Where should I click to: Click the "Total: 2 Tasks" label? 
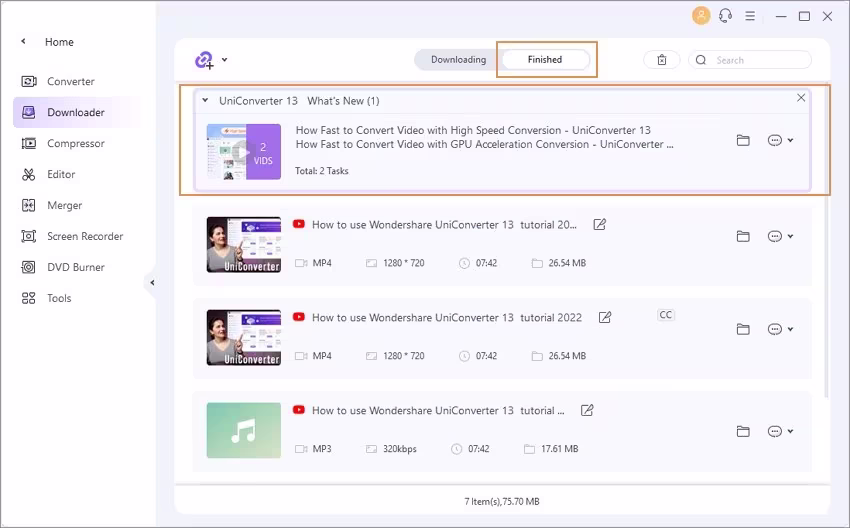(x=321, y=171)
